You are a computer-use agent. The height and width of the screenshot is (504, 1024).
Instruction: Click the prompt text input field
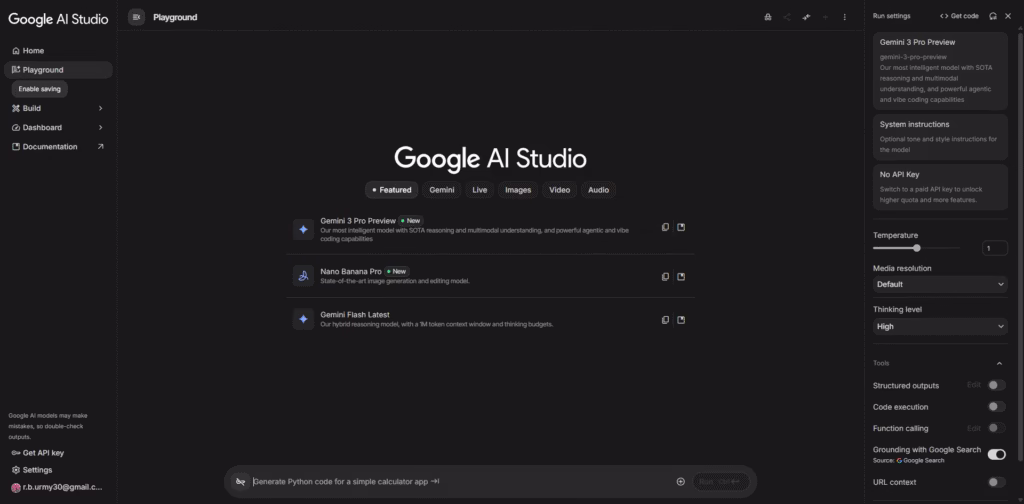[x=461, y=482]
